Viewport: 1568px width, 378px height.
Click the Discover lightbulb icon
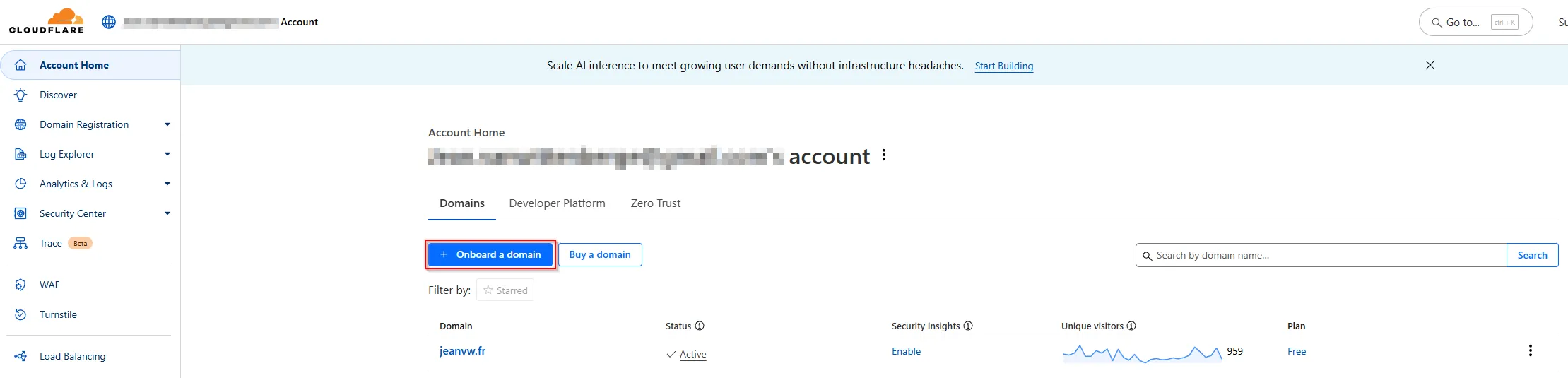tap(20, 95)
